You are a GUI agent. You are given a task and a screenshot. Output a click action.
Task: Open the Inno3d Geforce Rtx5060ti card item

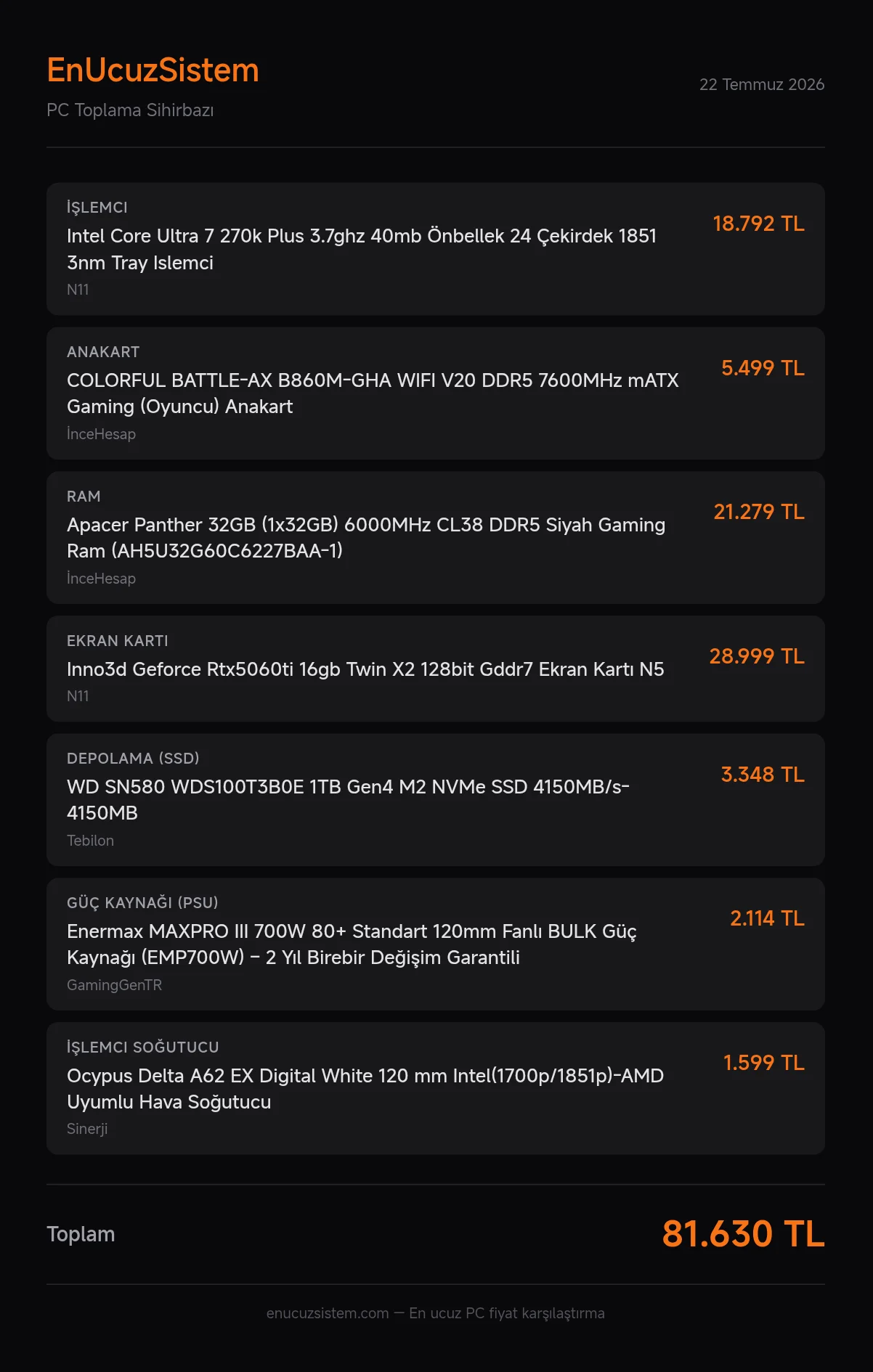(365, 669)
